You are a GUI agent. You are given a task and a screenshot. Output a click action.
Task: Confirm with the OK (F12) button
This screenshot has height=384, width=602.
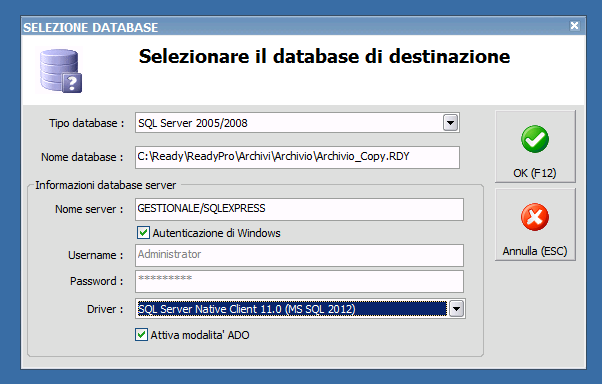click(535, 146)
